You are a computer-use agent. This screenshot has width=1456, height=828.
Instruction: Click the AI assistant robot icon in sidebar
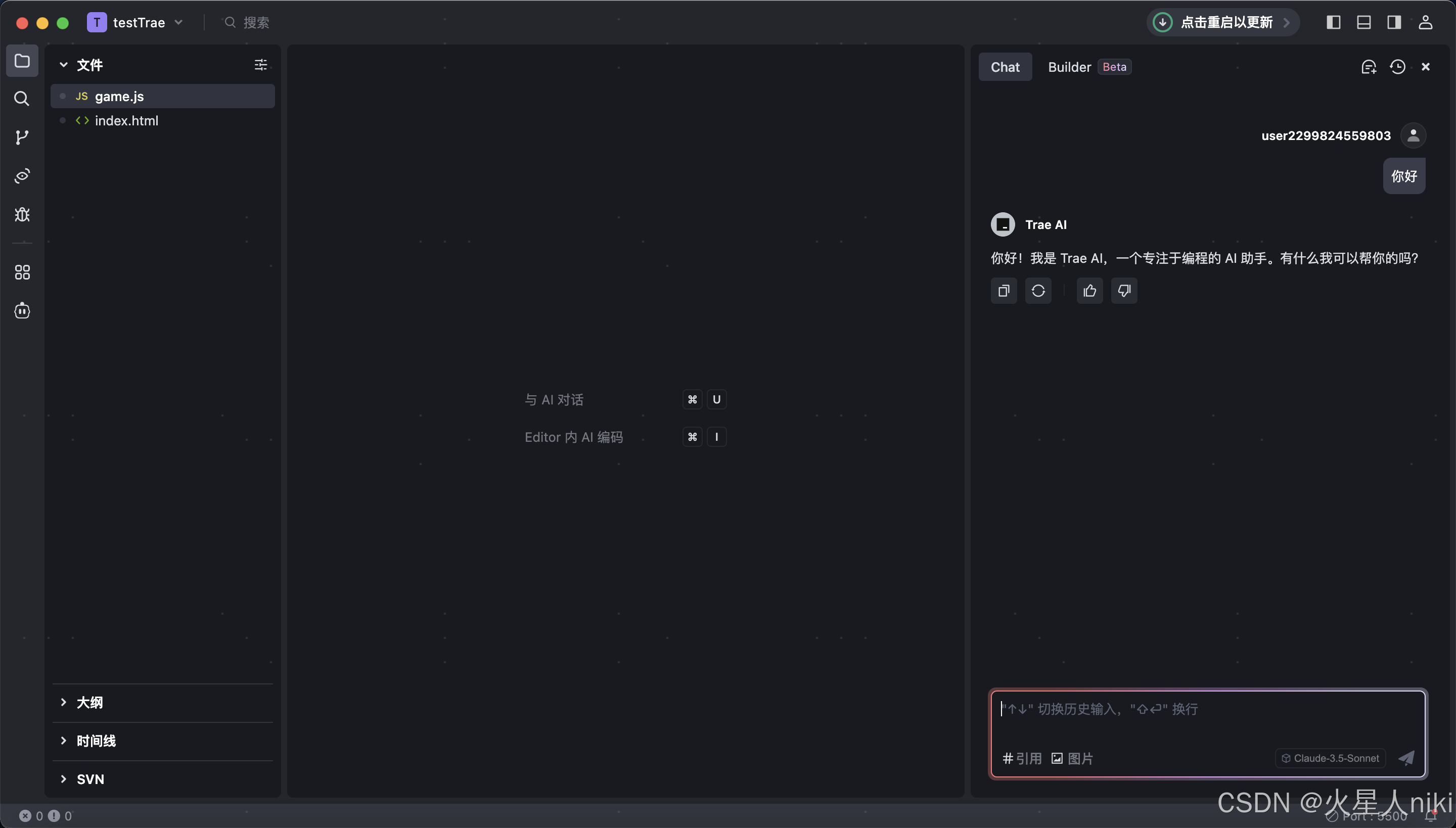pos(22,310)
